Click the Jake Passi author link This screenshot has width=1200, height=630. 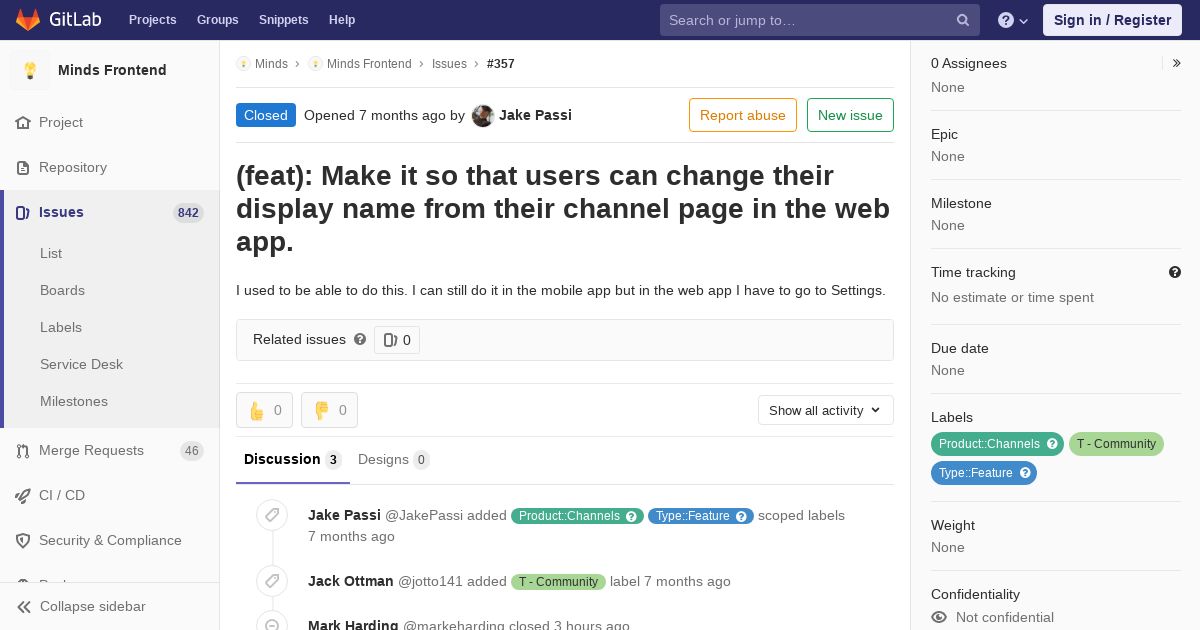[x=535, y=115]
